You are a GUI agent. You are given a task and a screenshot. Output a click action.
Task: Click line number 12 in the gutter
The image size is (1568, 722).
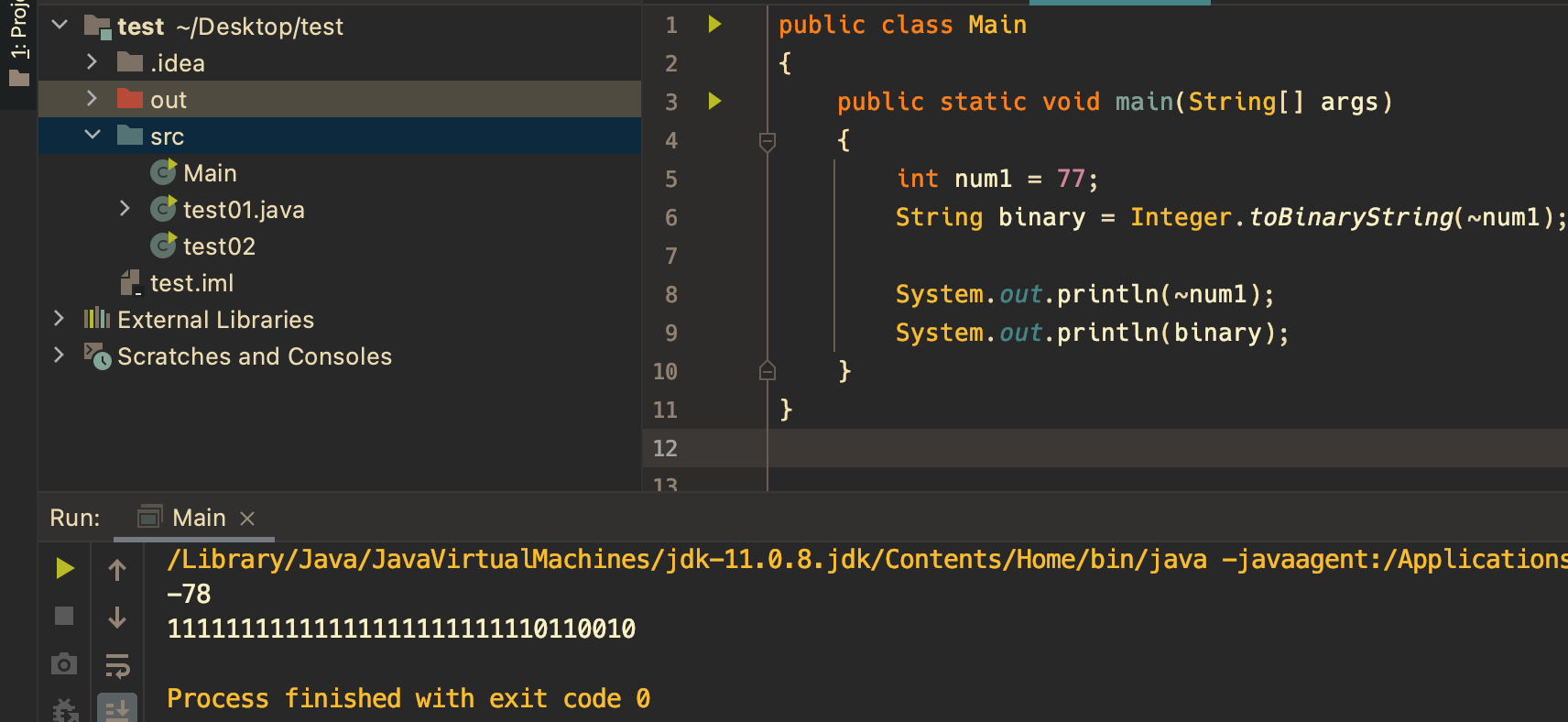click(x=665, y=448)
